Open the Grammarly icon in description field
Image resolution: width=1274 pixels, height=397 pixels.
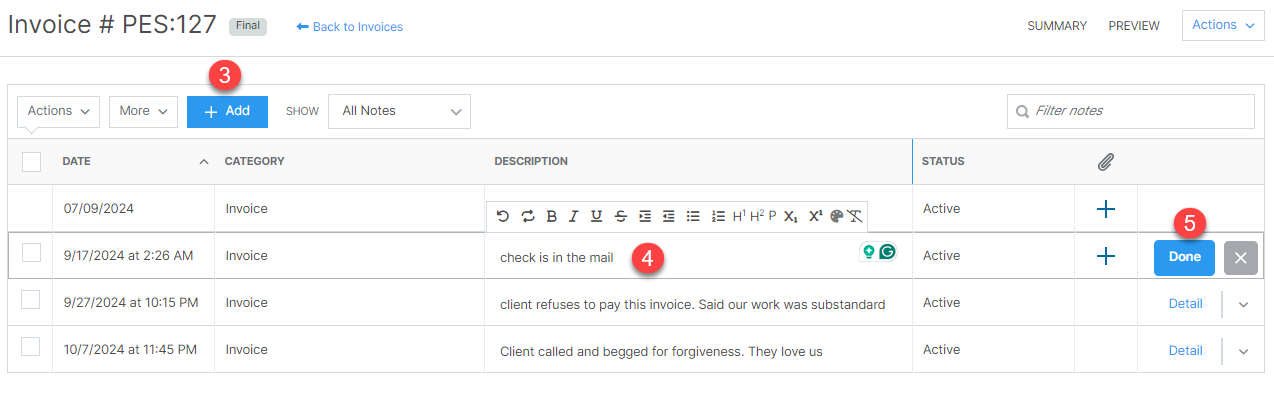click(x=888, y=252)
